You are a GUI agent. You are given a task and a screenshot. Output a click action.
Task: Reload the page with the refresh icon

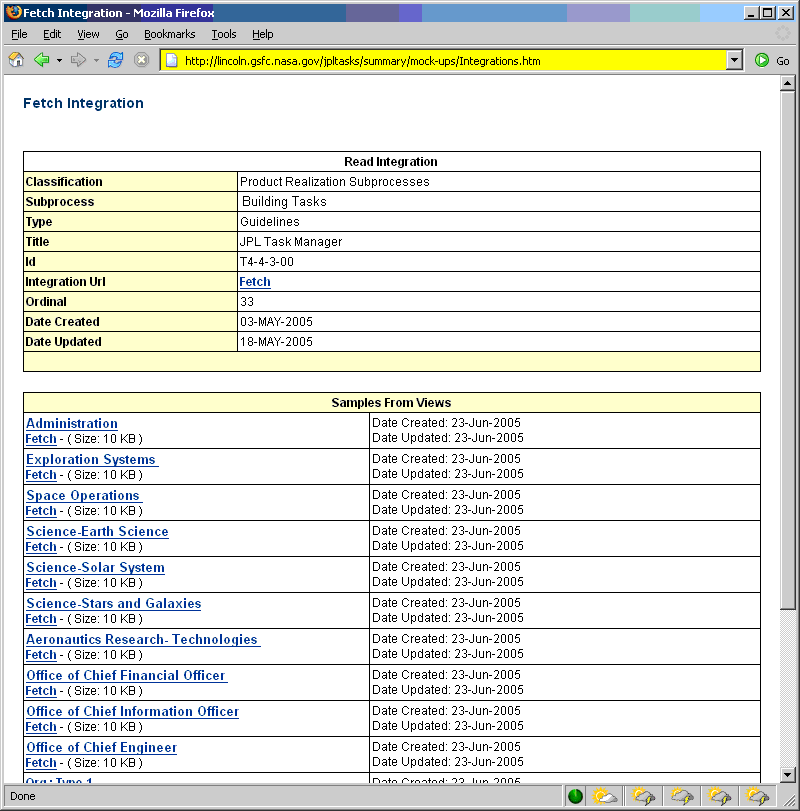[115, 60]
